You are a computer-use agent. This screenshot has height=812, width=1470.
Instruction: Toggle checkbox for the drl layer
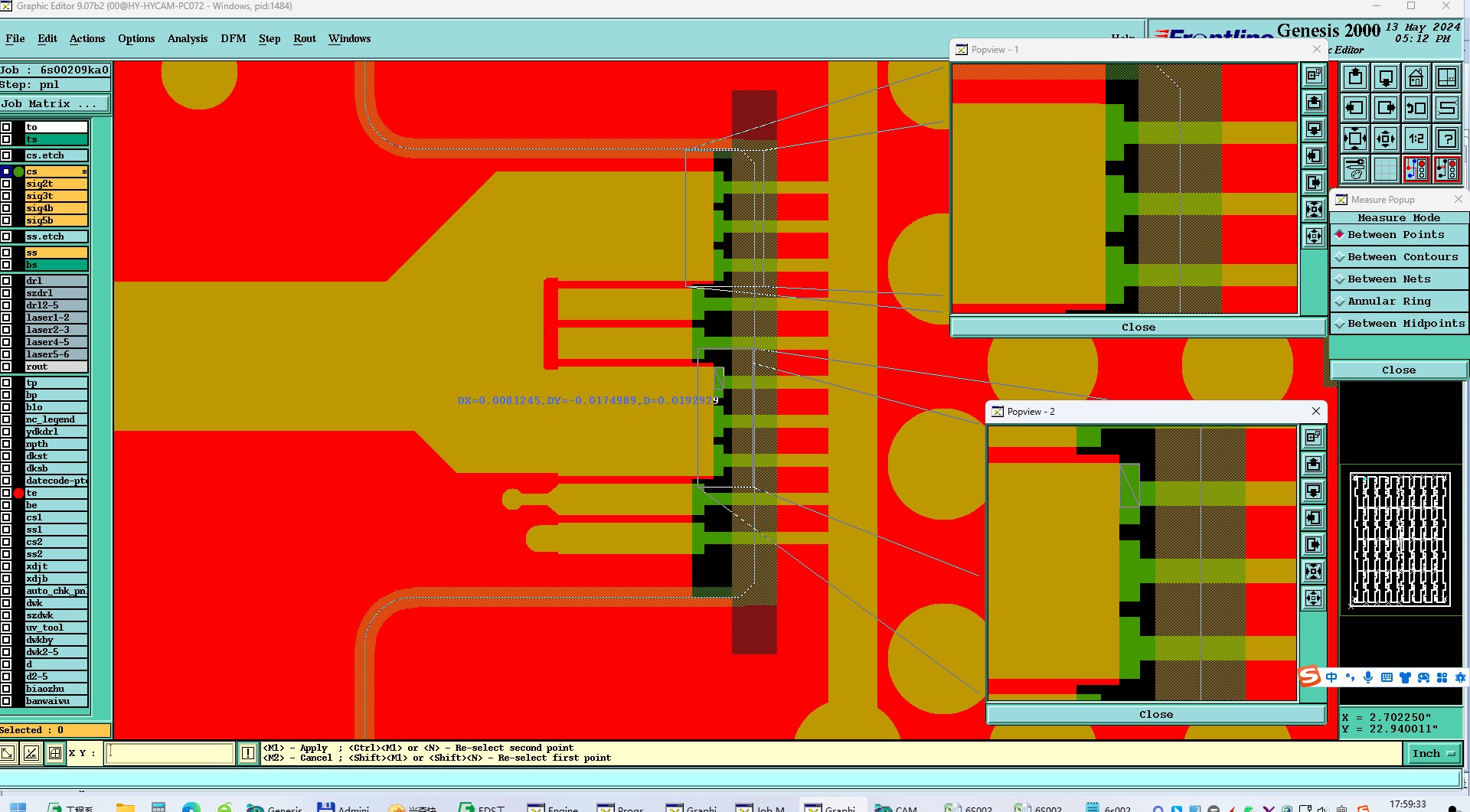(6, 281)
